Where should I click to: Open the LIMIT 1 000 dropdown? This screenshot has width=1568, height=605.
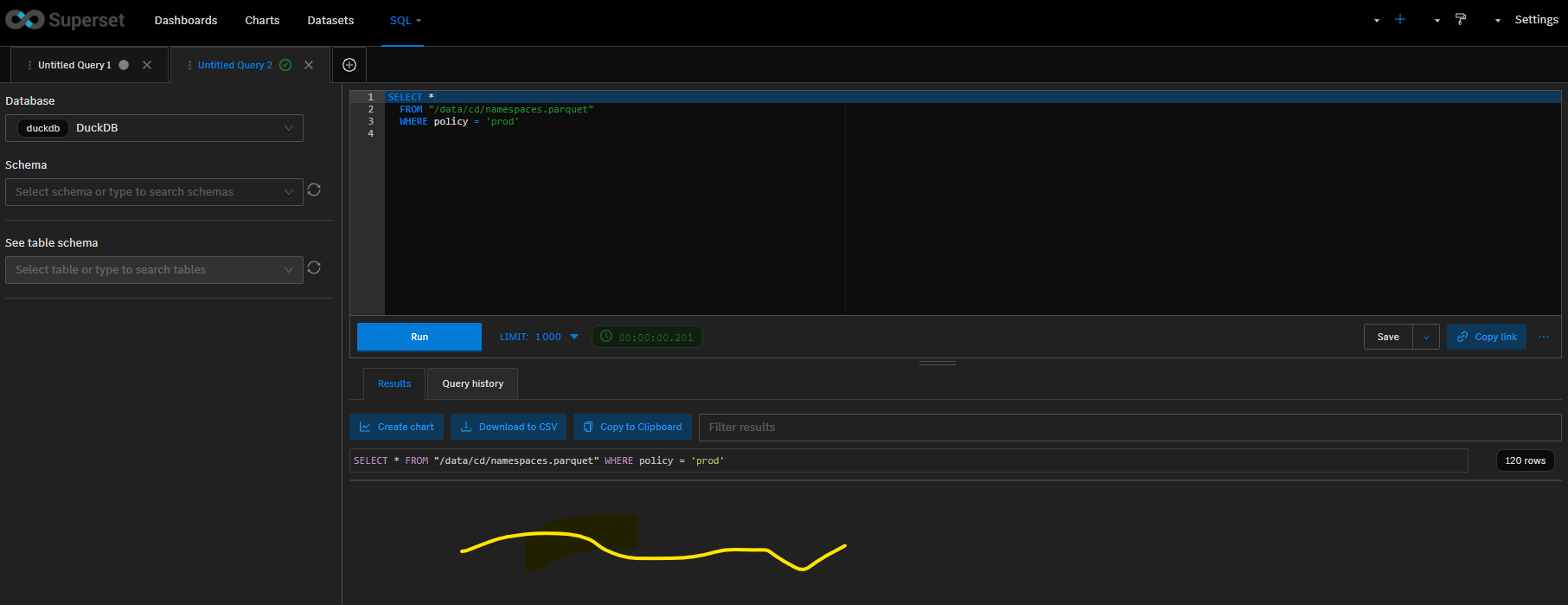540,337
